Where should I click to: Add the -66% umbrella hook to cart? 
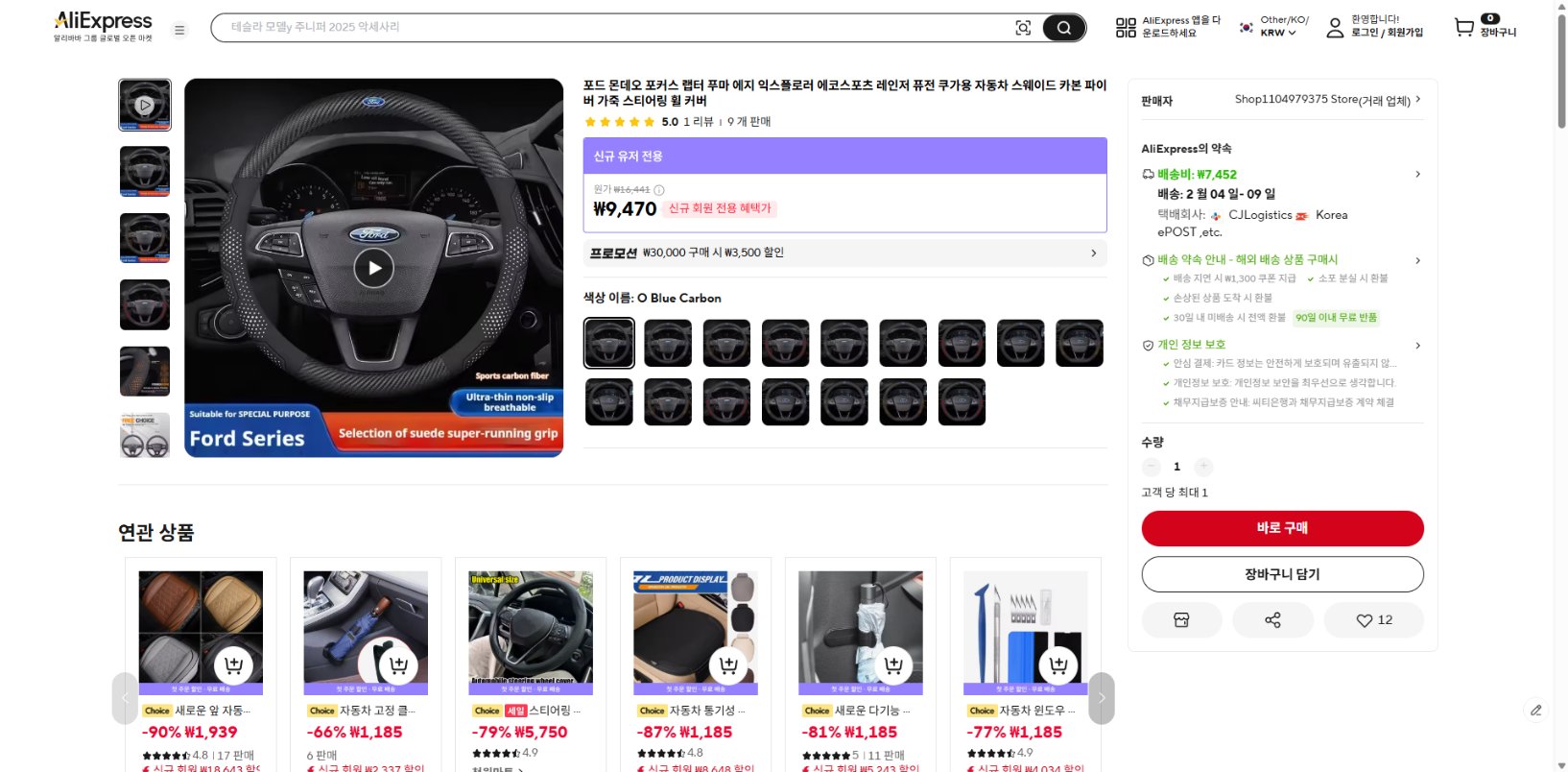point(398,664)
